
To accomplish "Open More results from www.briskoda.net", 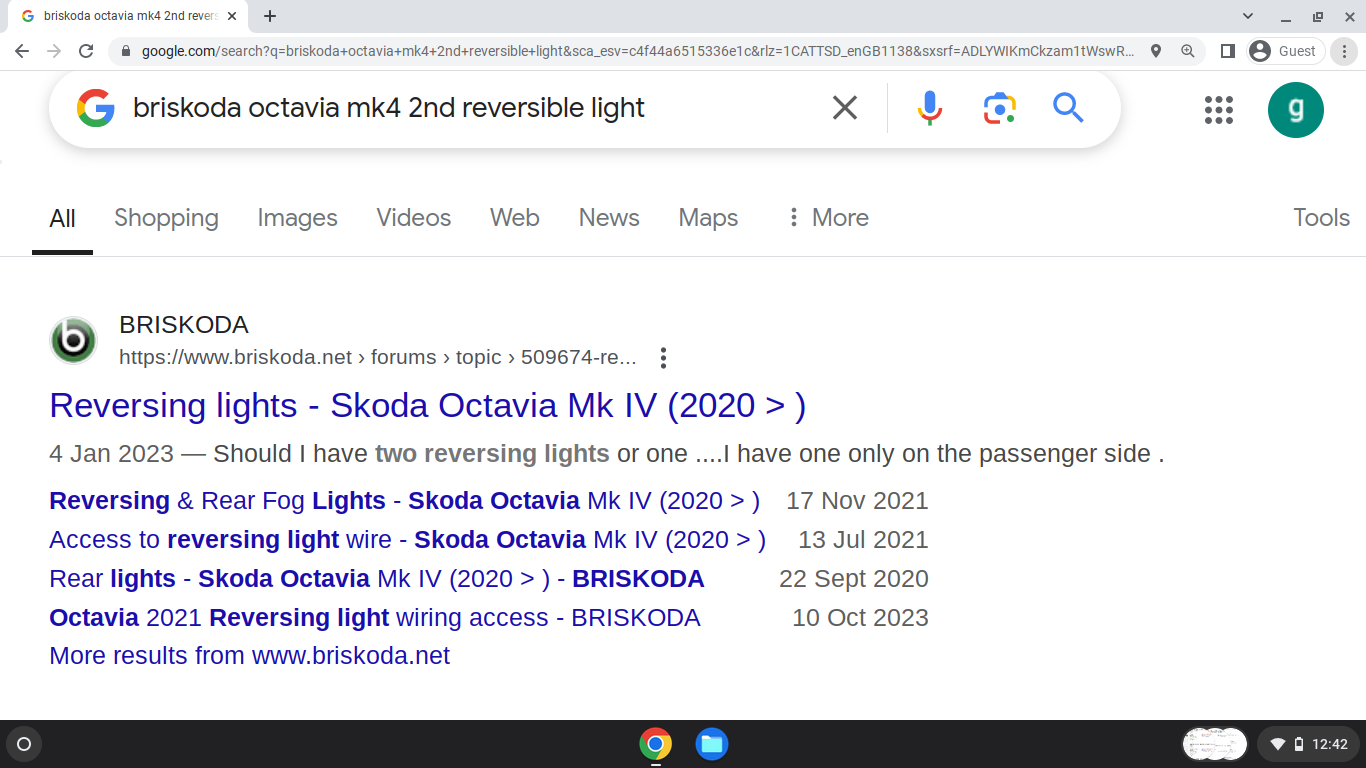I will coord(249,656).
